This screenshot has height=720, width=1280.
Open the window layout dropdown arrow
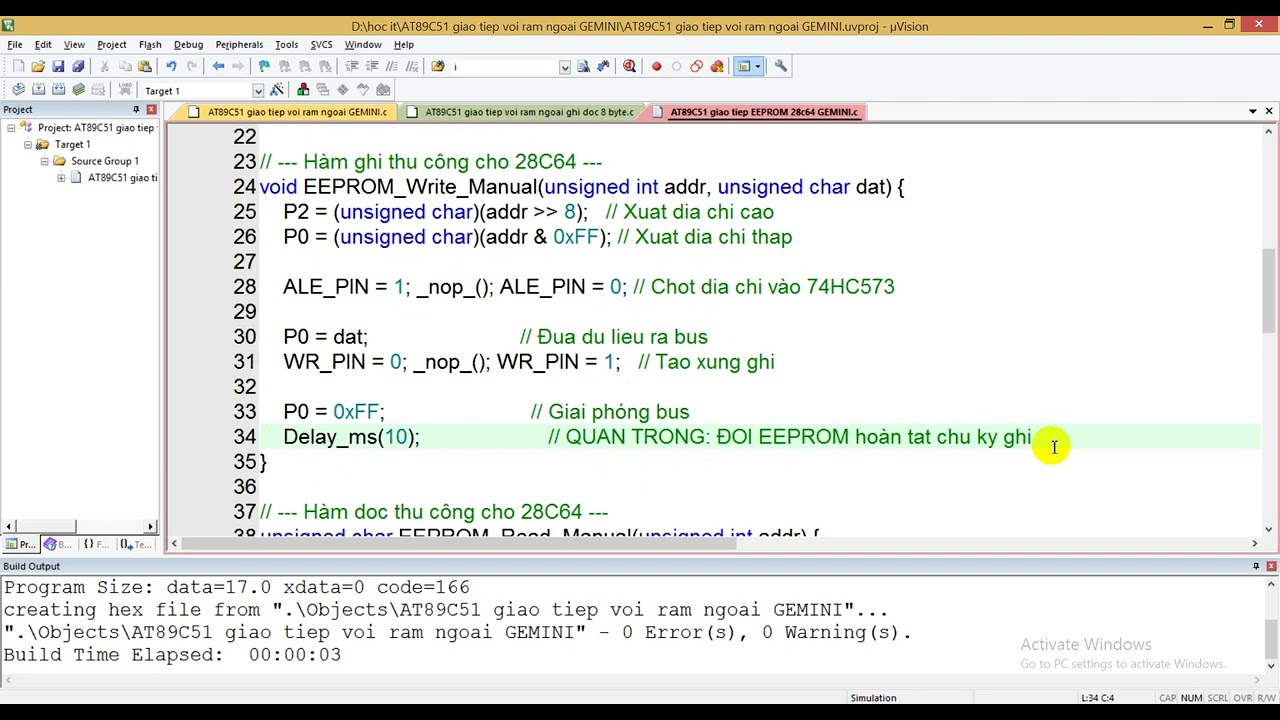[x=758, y=66]
